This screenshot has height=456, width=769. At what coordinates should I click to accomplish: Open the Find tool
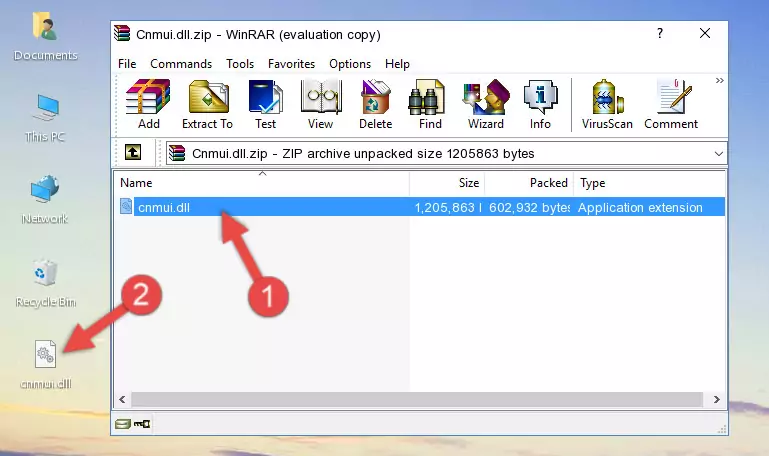point(430,104)
